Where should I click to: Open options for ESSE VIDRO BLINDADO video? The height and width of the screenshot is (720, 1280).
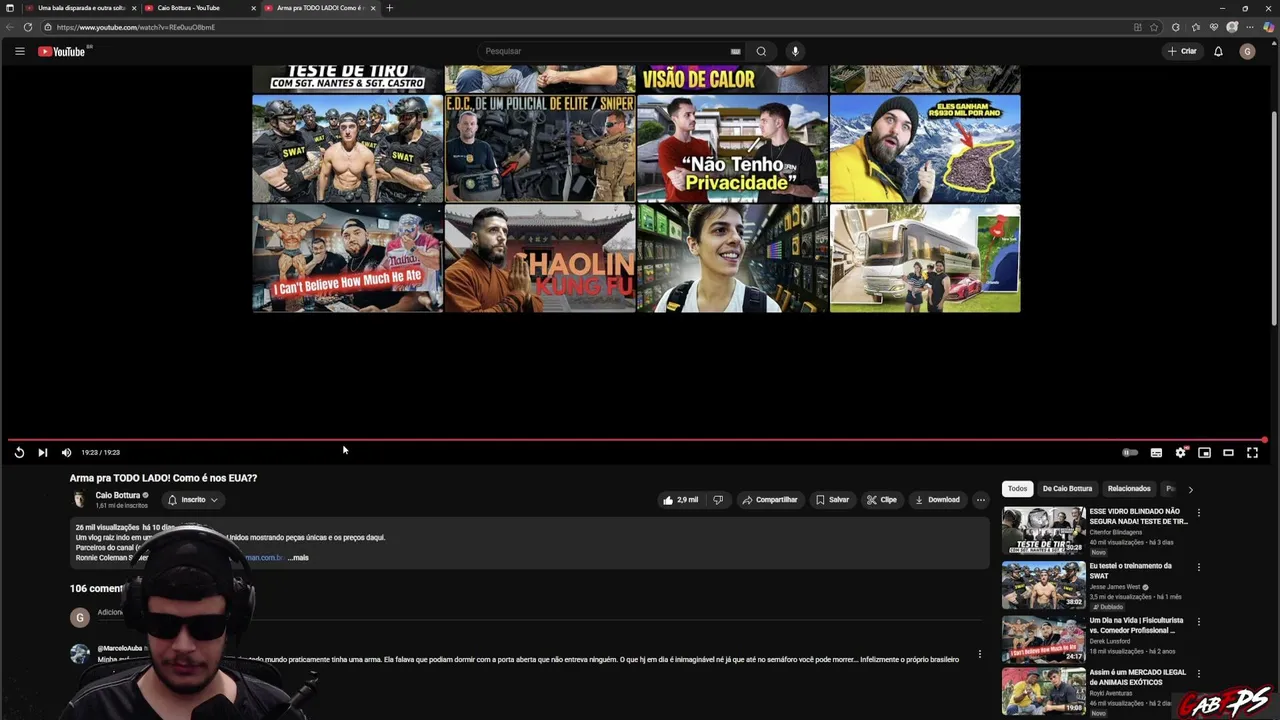click(x=1199, y=513)
